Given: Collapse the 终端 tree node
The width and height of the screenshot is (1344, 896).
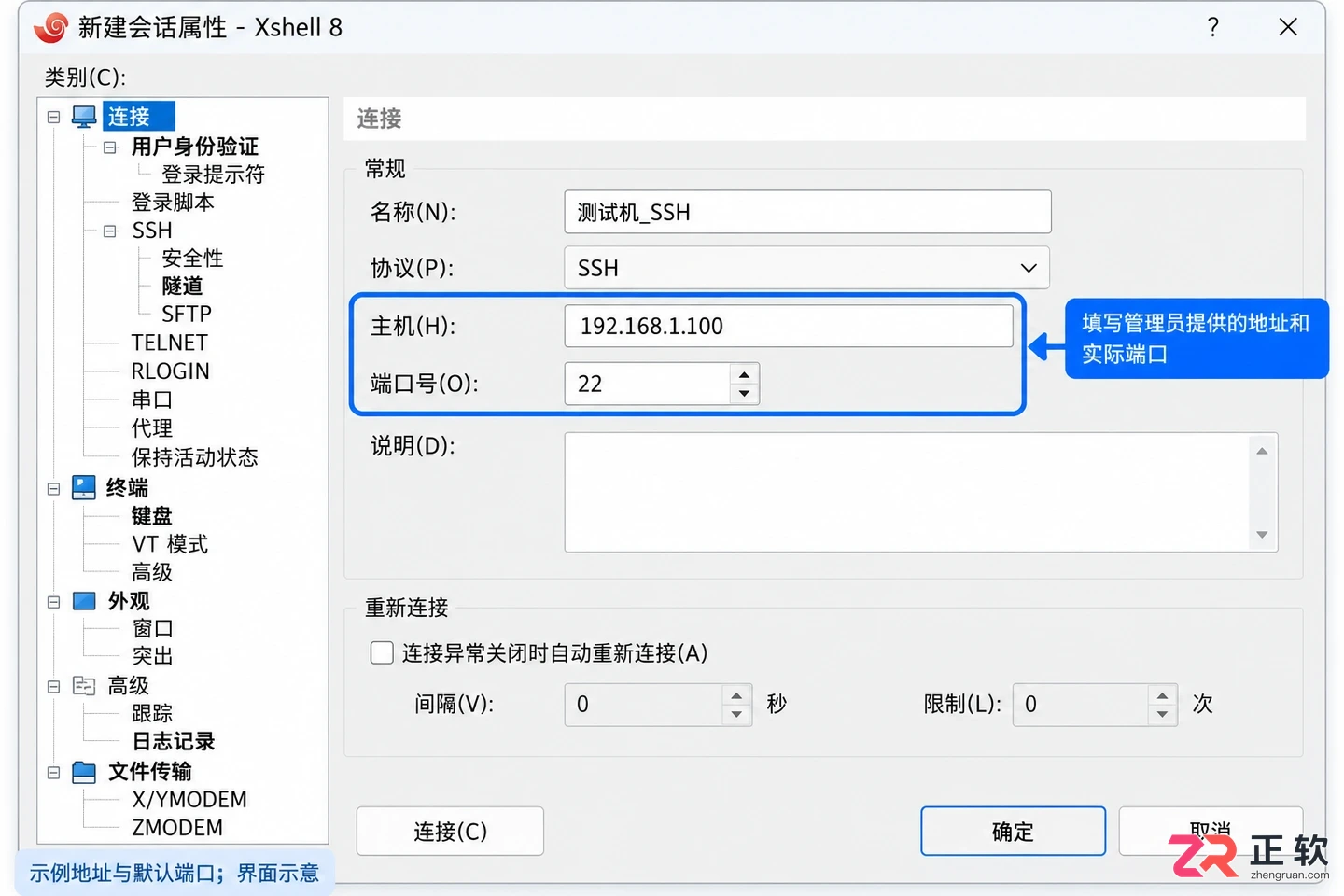Looking at the screenshot, I should click(x=53, y=488).
